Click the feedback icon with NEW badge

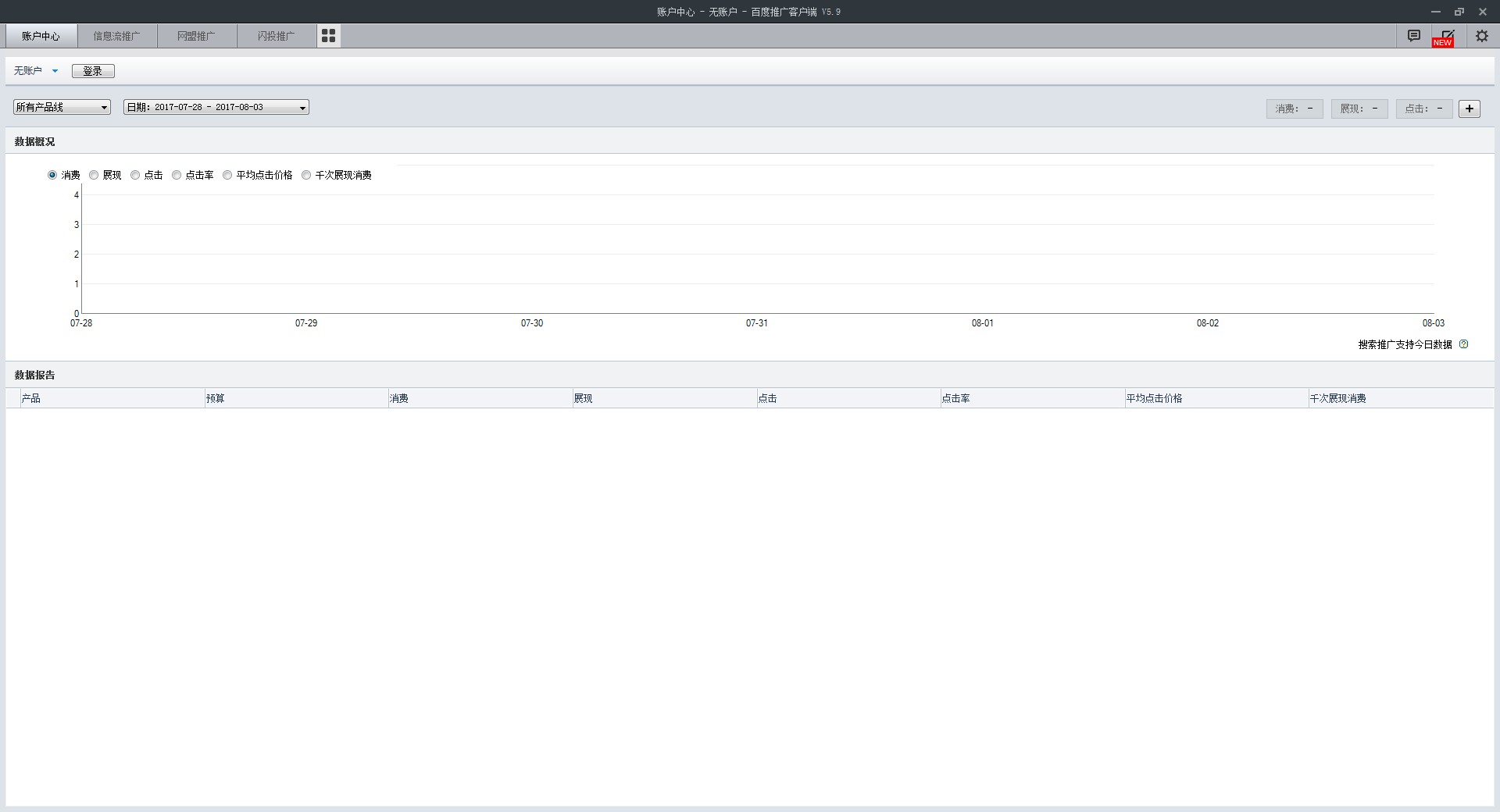click(x=1447, y=36)
